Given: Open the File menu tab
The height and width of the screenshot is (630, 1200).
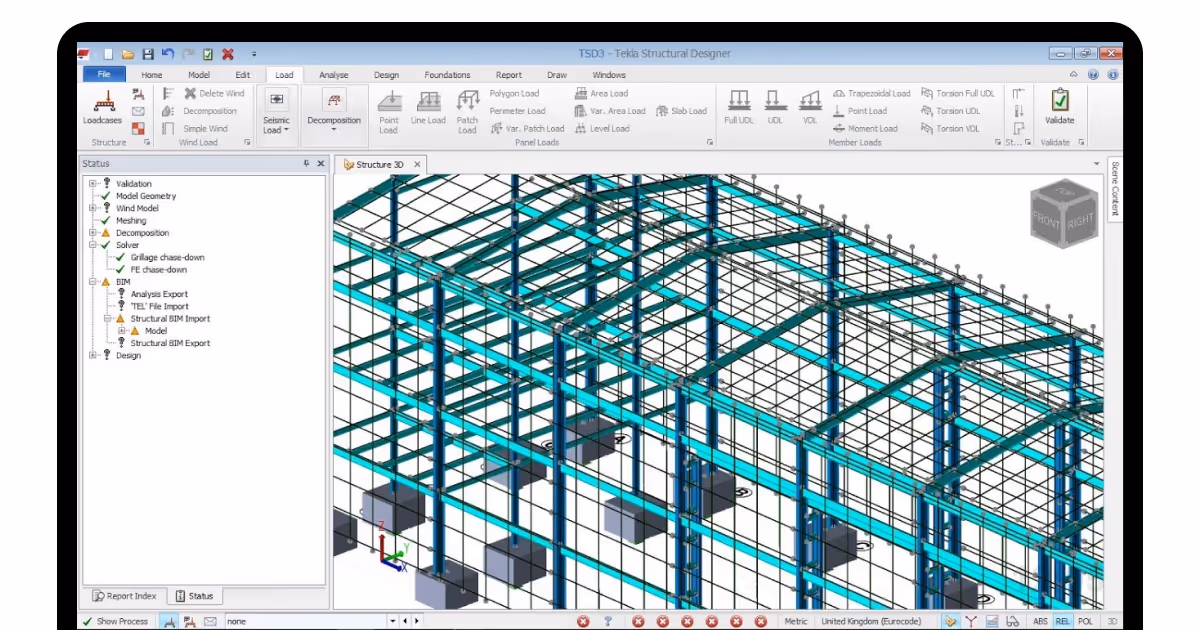Looking at the screenshot, I should pyautogui.click(x=104, y=75).
